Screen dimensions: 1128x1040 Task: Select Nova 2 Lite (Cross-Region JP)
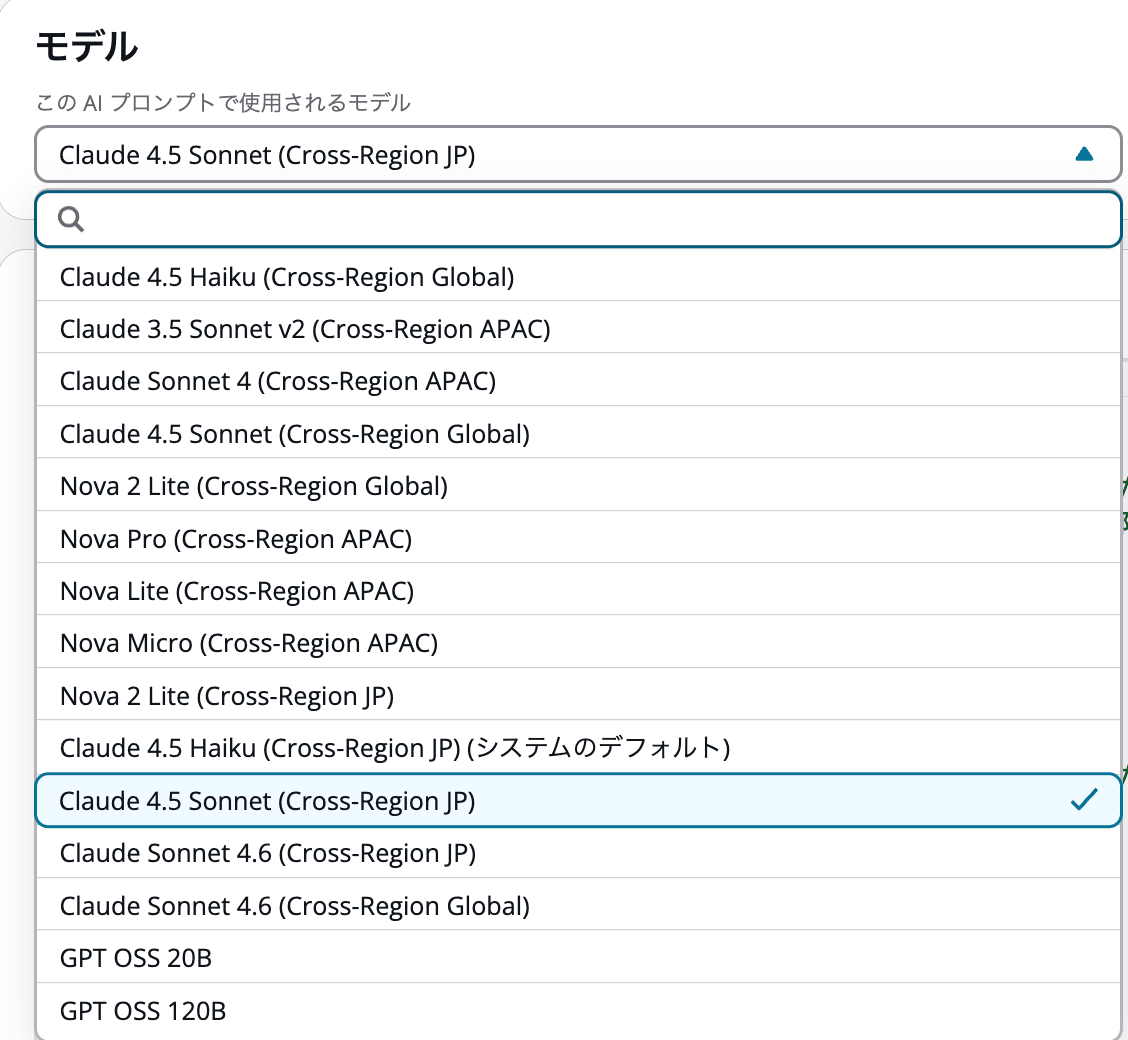pyautogui.click(x=578, y=696)
